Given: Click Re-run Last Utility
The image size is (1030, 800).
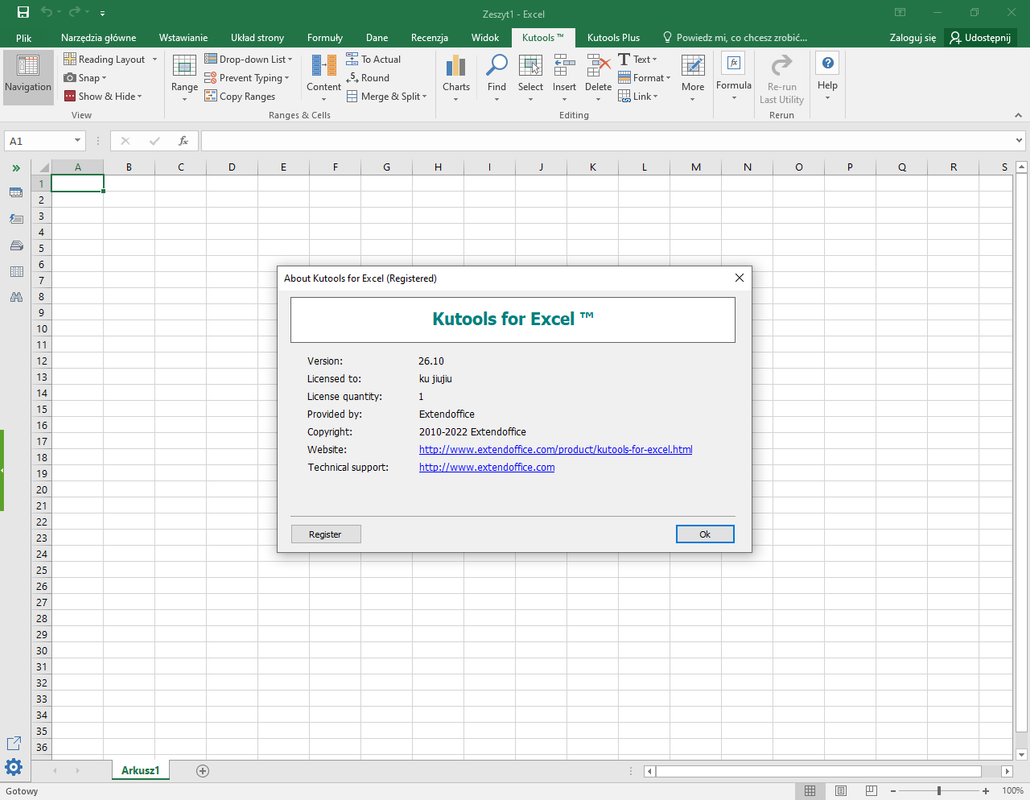Looking at the screenshot, I should (x=782, y=79).
